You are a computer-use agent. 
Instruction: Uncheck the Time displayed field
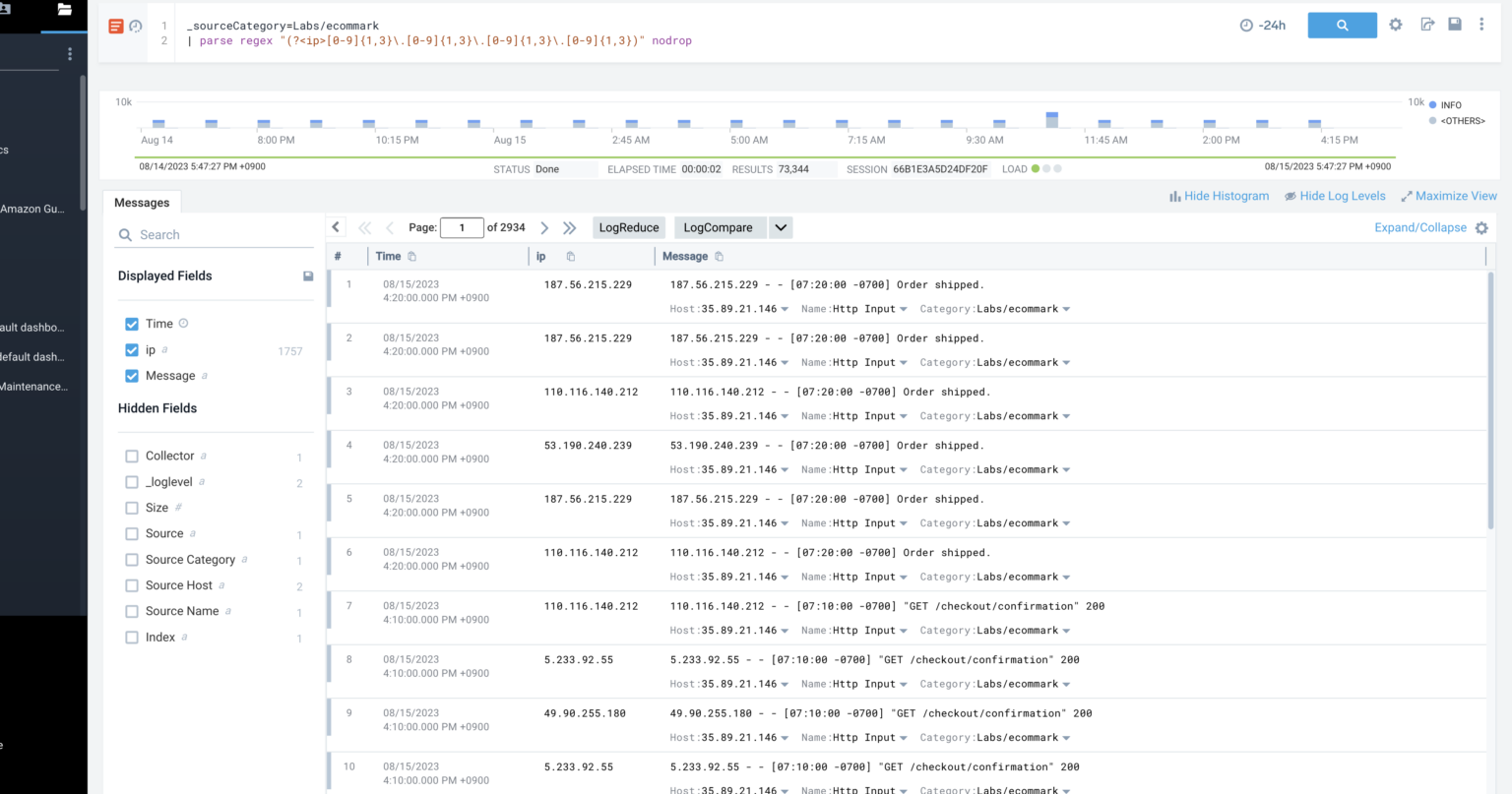coord(132,323)
